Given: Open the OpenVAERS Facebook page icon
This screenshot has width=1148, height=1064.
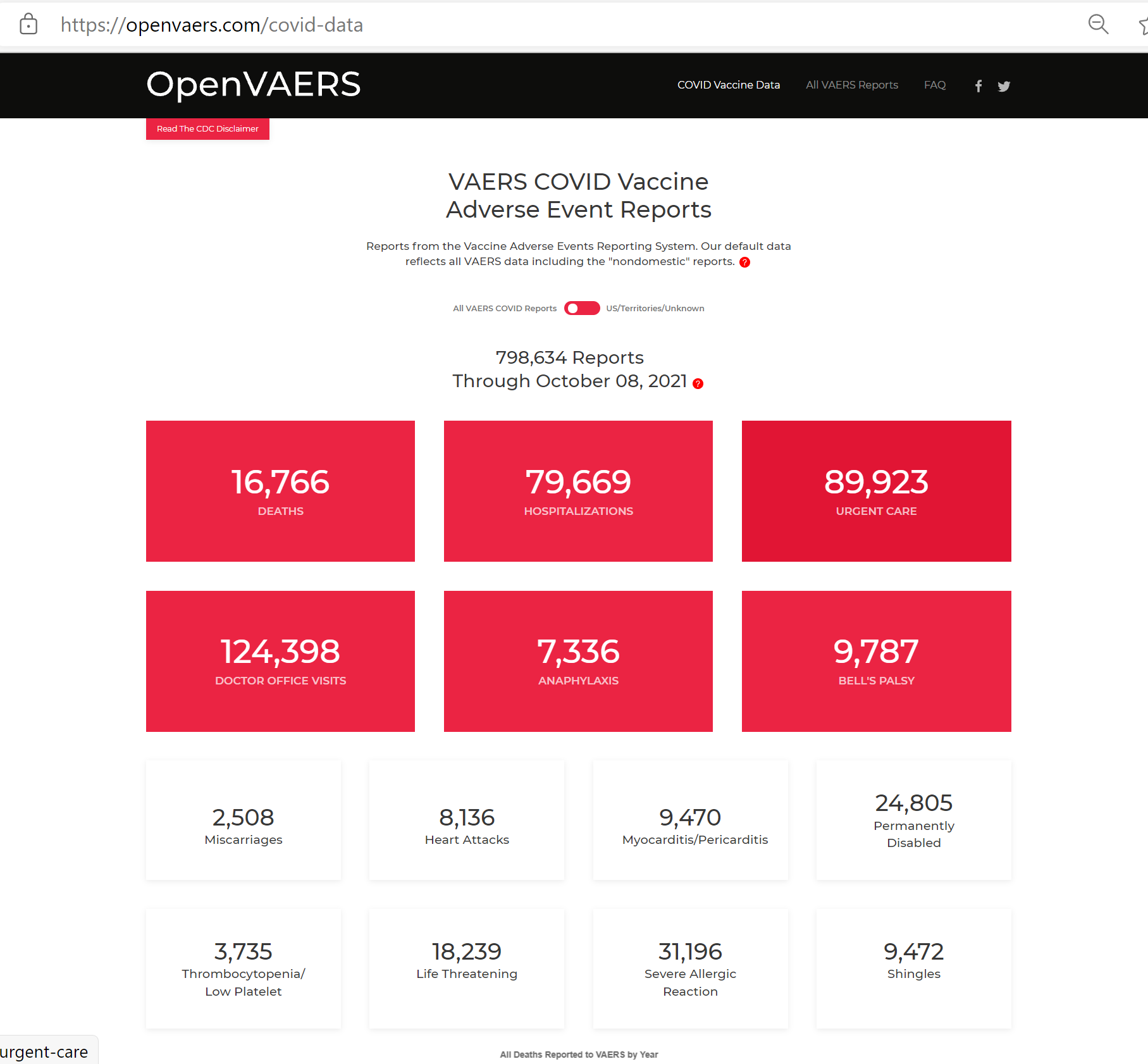Looking at the screenshot, I should pos(978,85).
